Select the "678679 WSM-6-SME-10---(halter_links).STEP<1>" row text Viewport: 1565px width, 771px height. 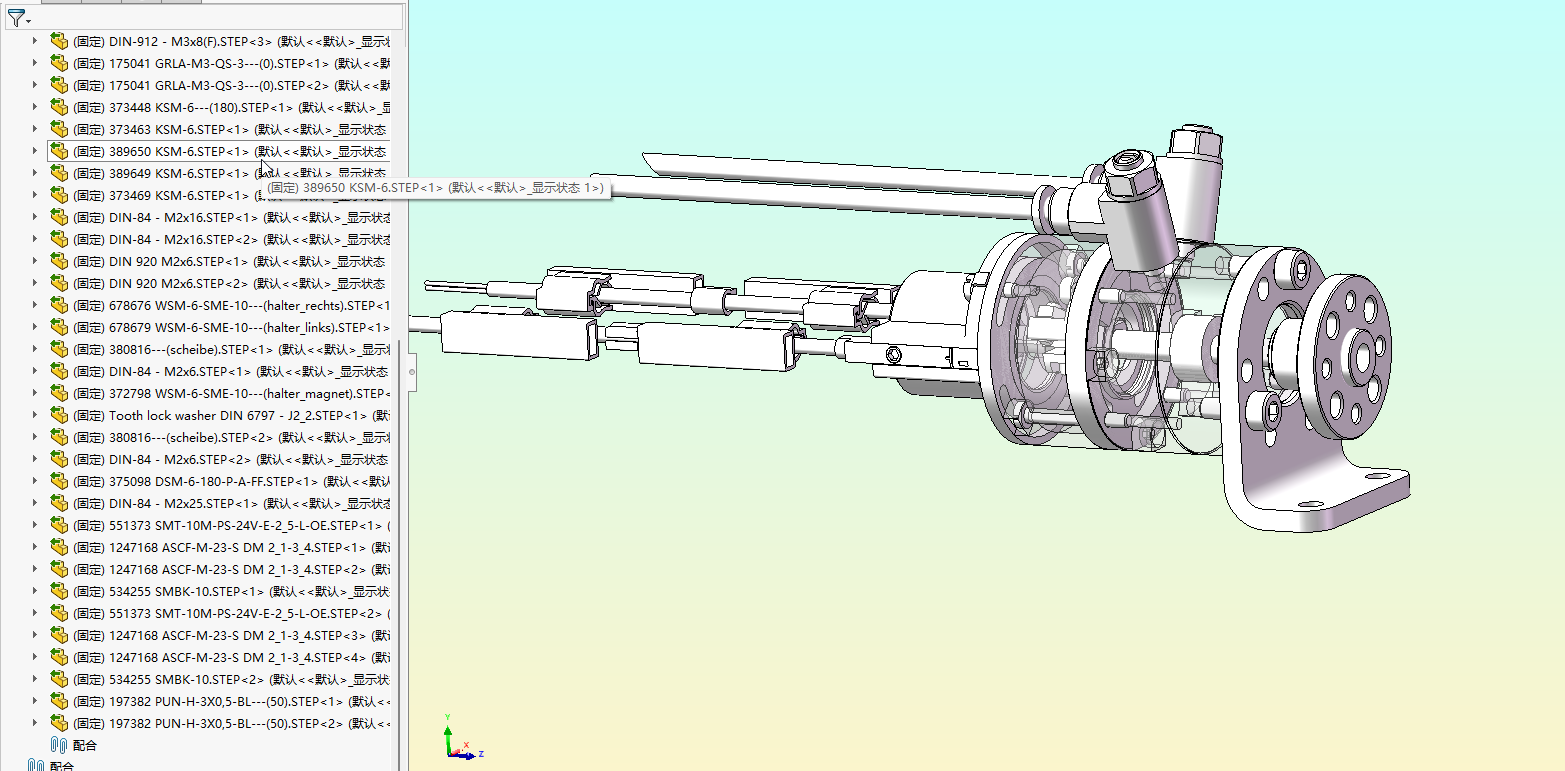(231, 327)
